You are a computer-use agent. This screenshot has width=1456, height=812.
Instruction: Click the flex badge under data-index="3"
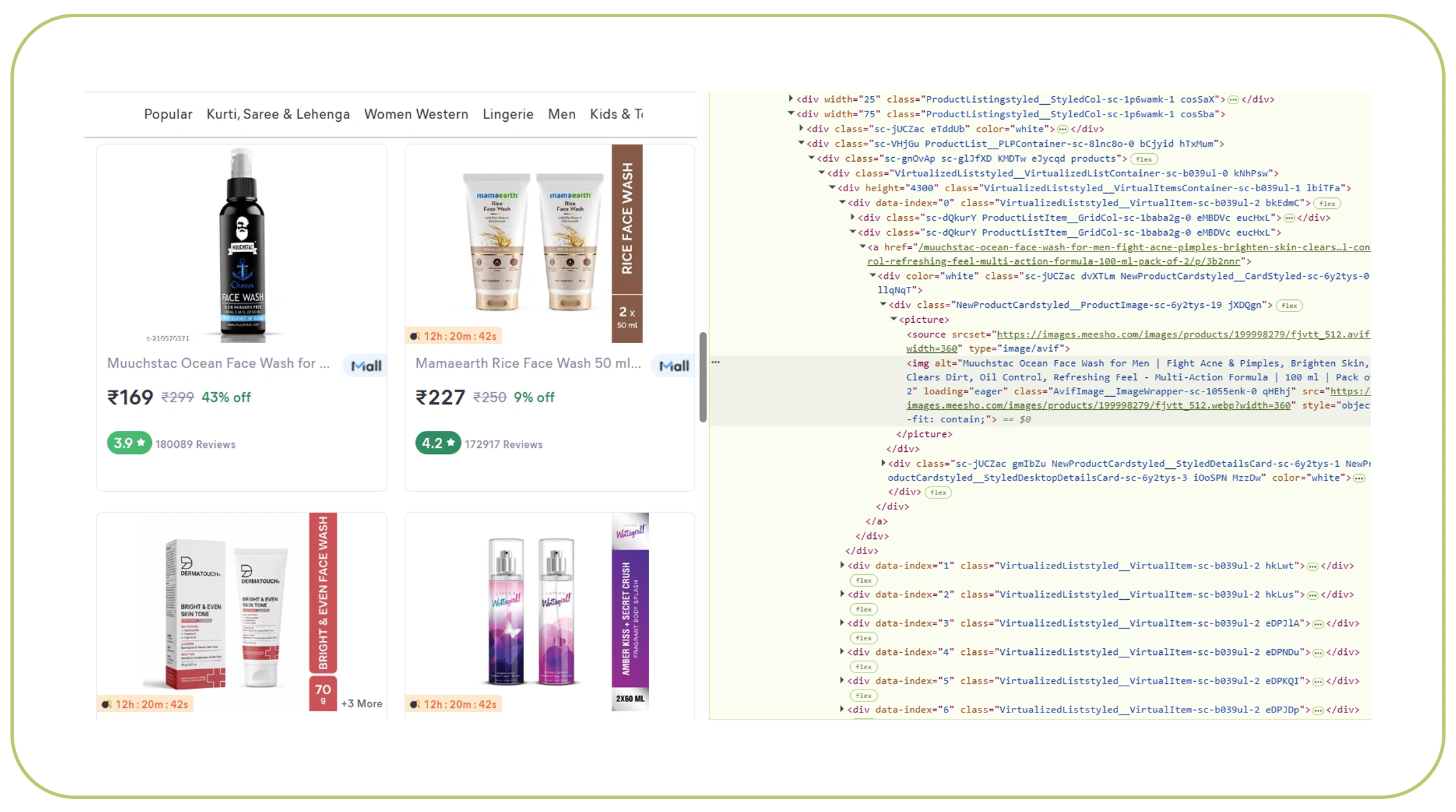pyautogui.click(x=864, y=638)
